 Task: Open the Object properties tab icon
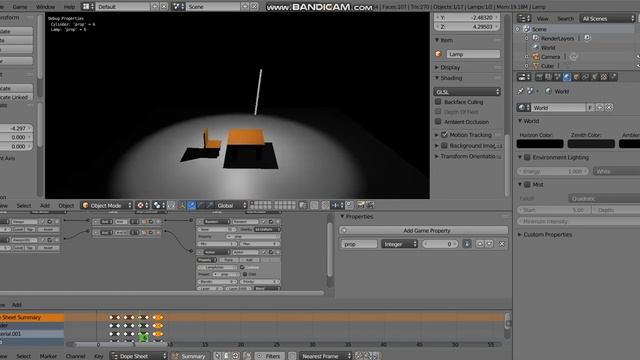point(576,77)
